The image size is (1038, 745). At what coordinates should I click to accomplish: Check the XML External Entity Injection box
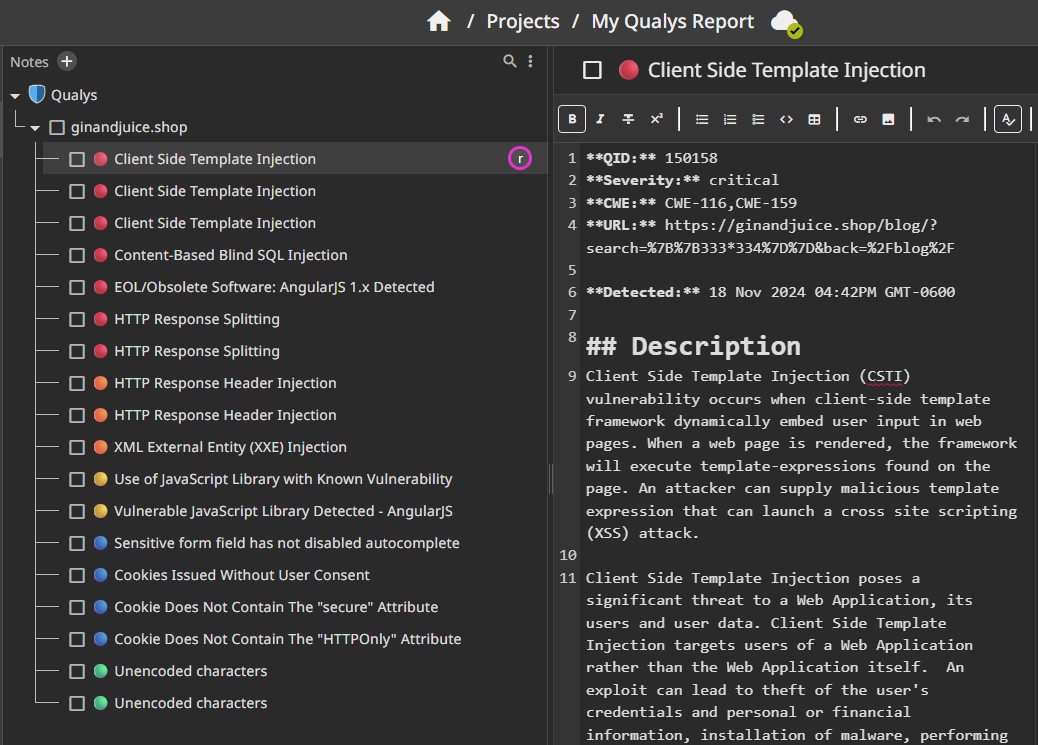[77, 447]
